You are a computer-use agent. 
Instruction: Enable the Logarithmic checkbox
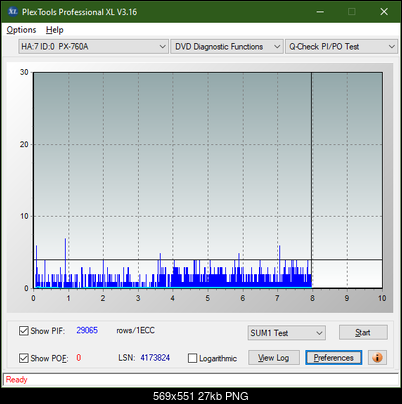click(x=192, y=358)
